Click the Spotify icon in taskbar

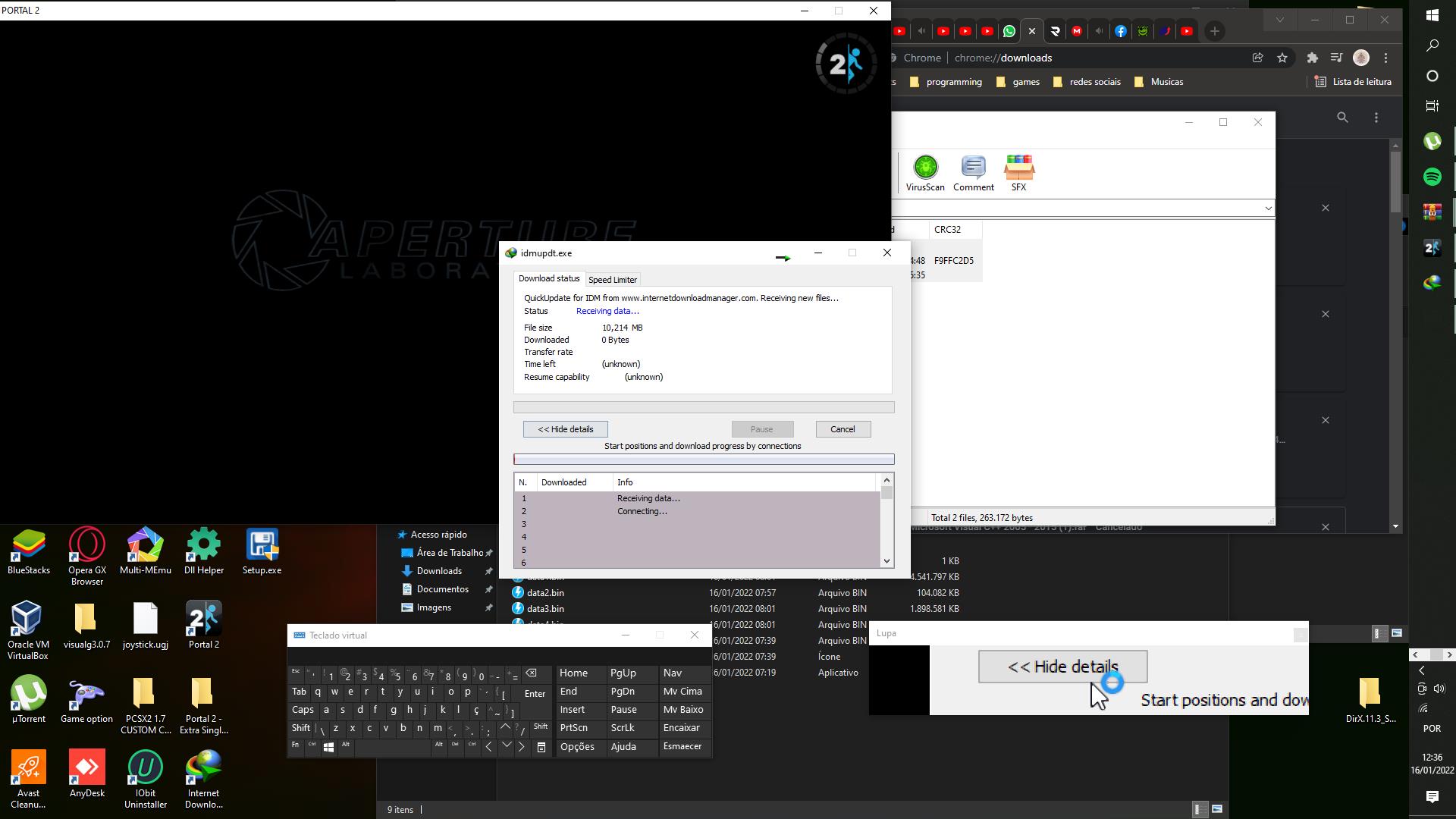click(x=1432, y=177)
